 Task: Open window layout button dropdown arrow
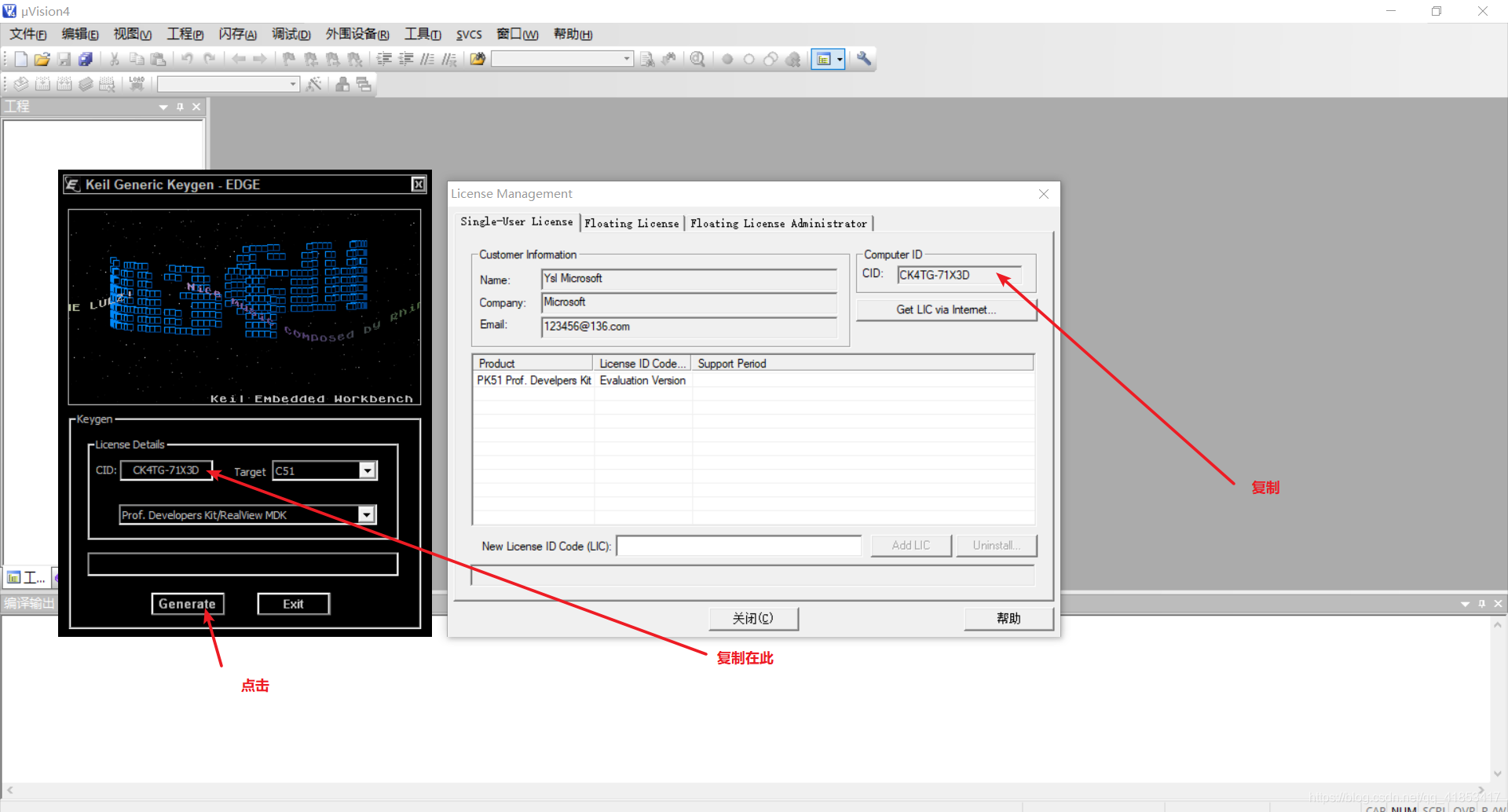(x=840, y=59)
